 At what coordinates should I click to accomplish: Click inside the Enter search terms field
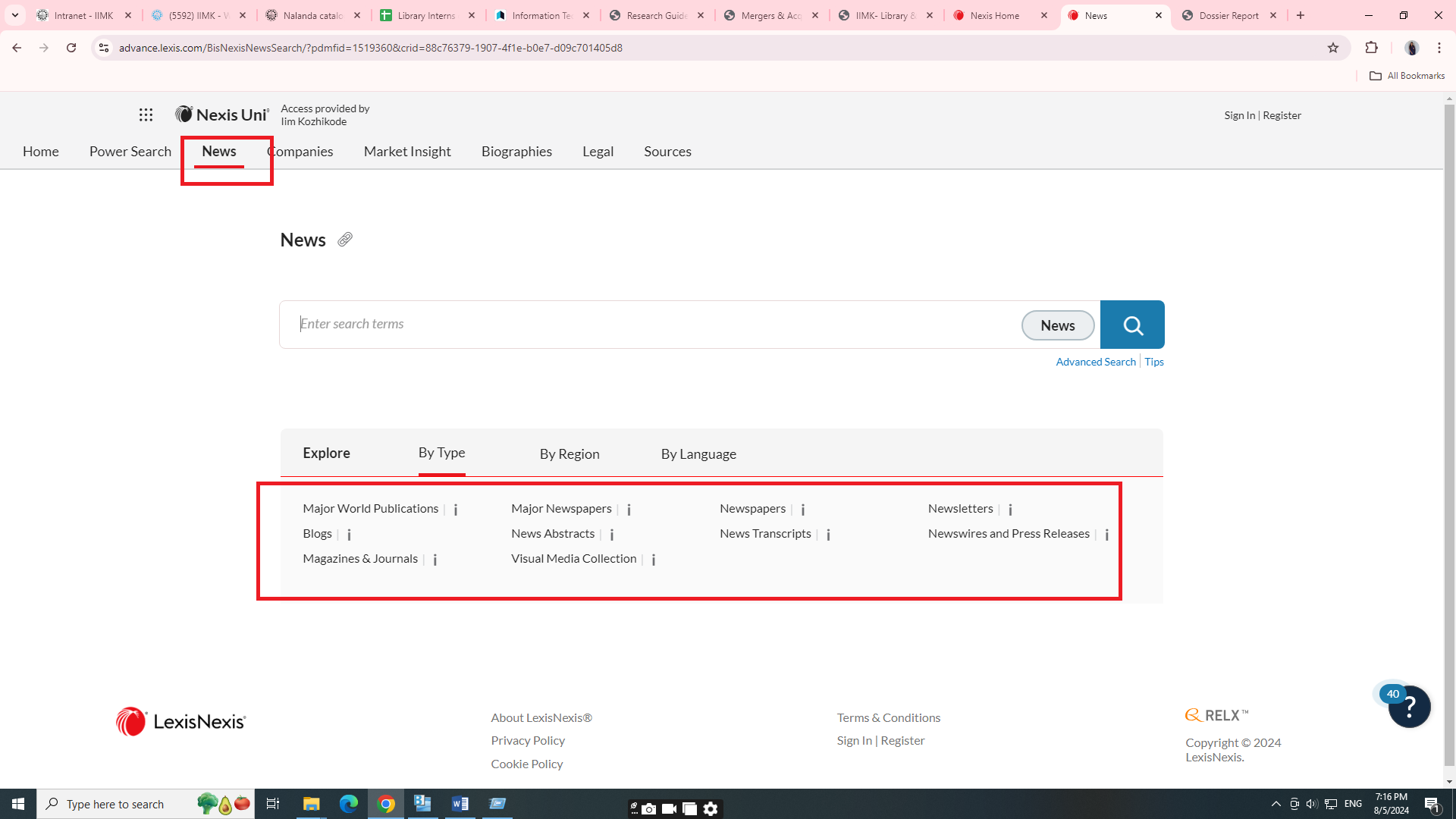point(652,325)
